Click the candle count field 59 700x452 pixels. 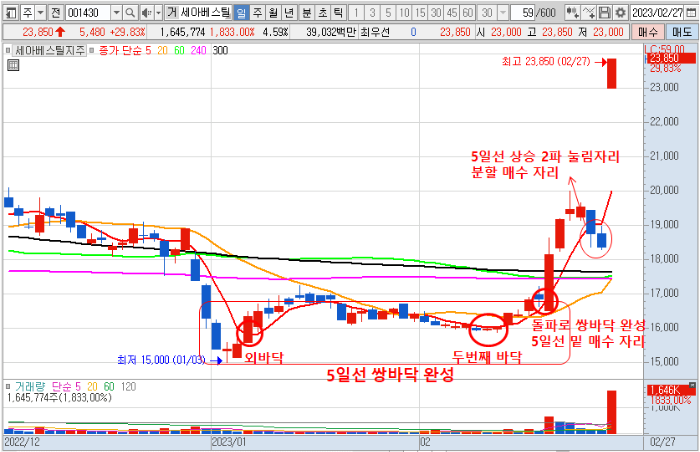coord(521,13)
